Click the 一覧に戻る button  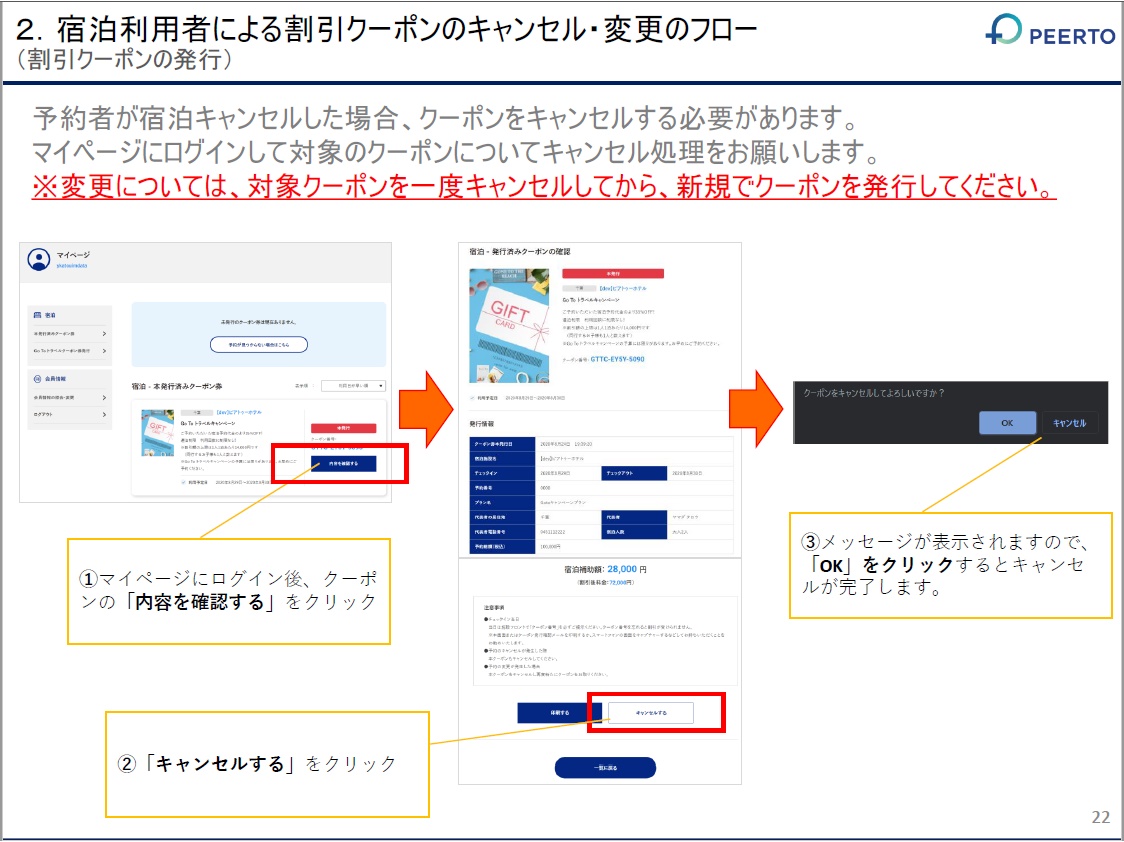(x=605, y=767)
